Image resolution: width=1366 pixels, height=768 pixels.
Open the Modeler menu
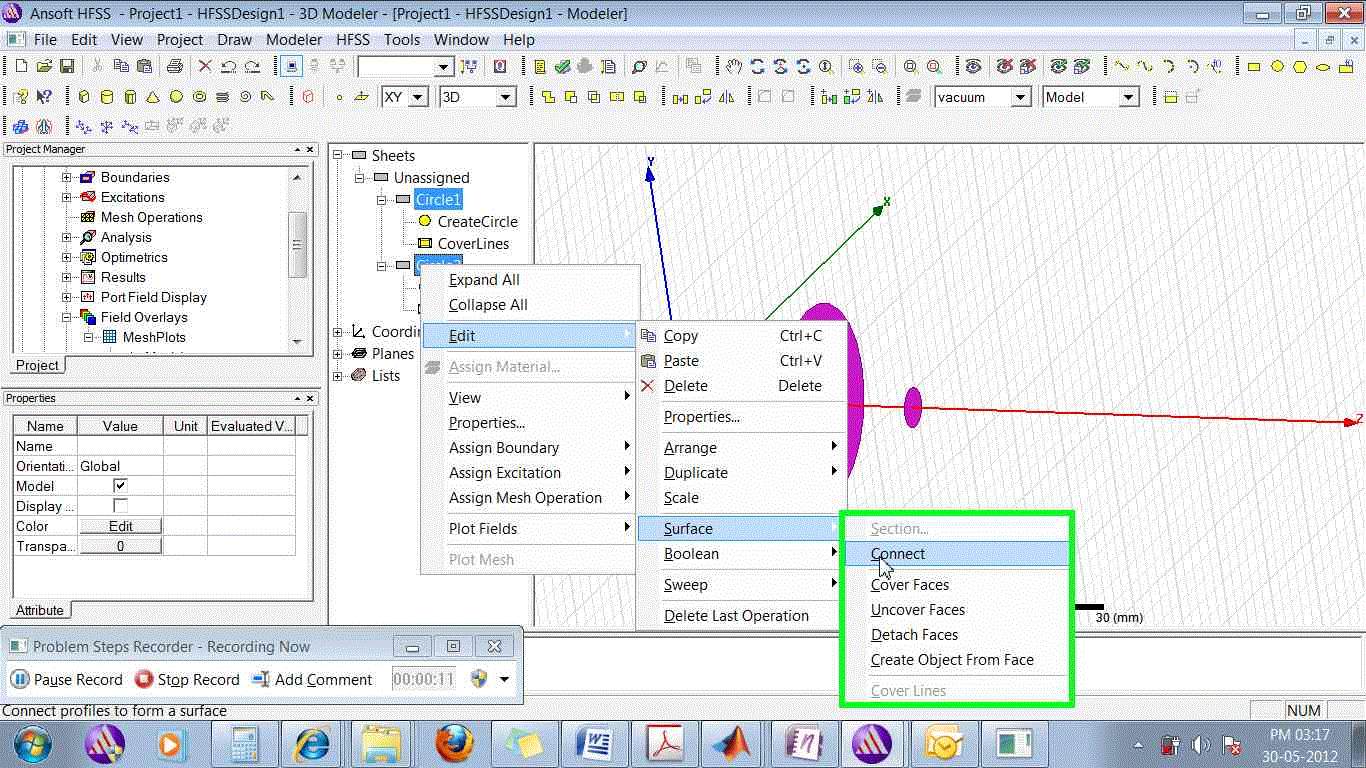point(293,40)
